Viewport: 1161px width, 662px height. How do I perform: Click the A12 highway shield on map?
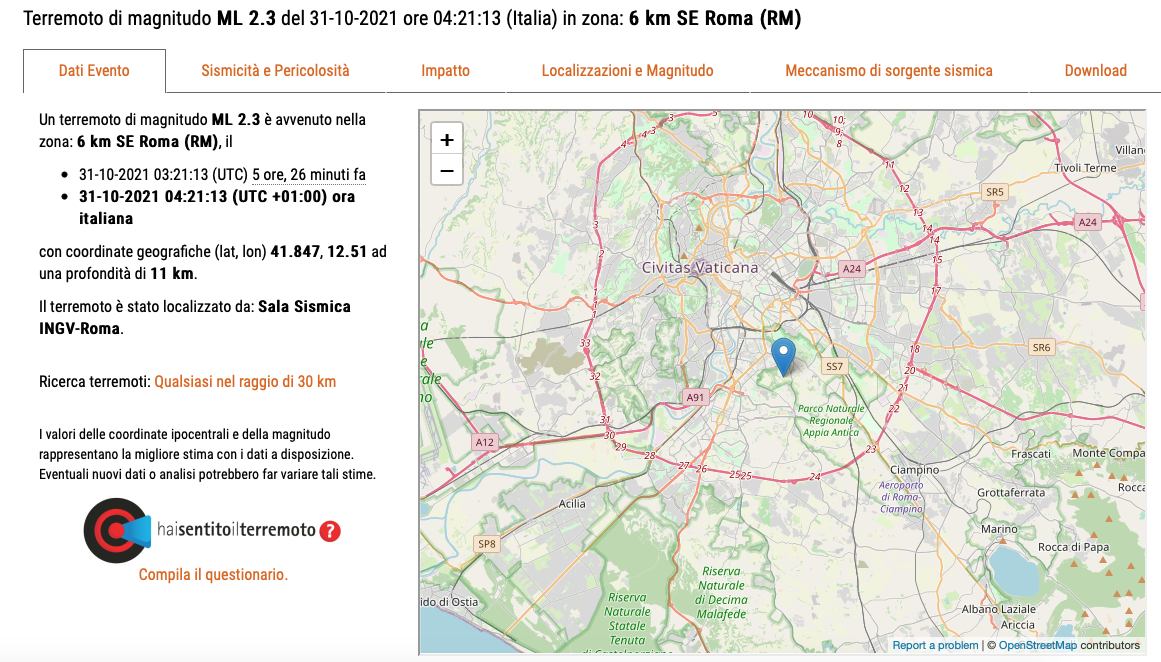[484, 442]
